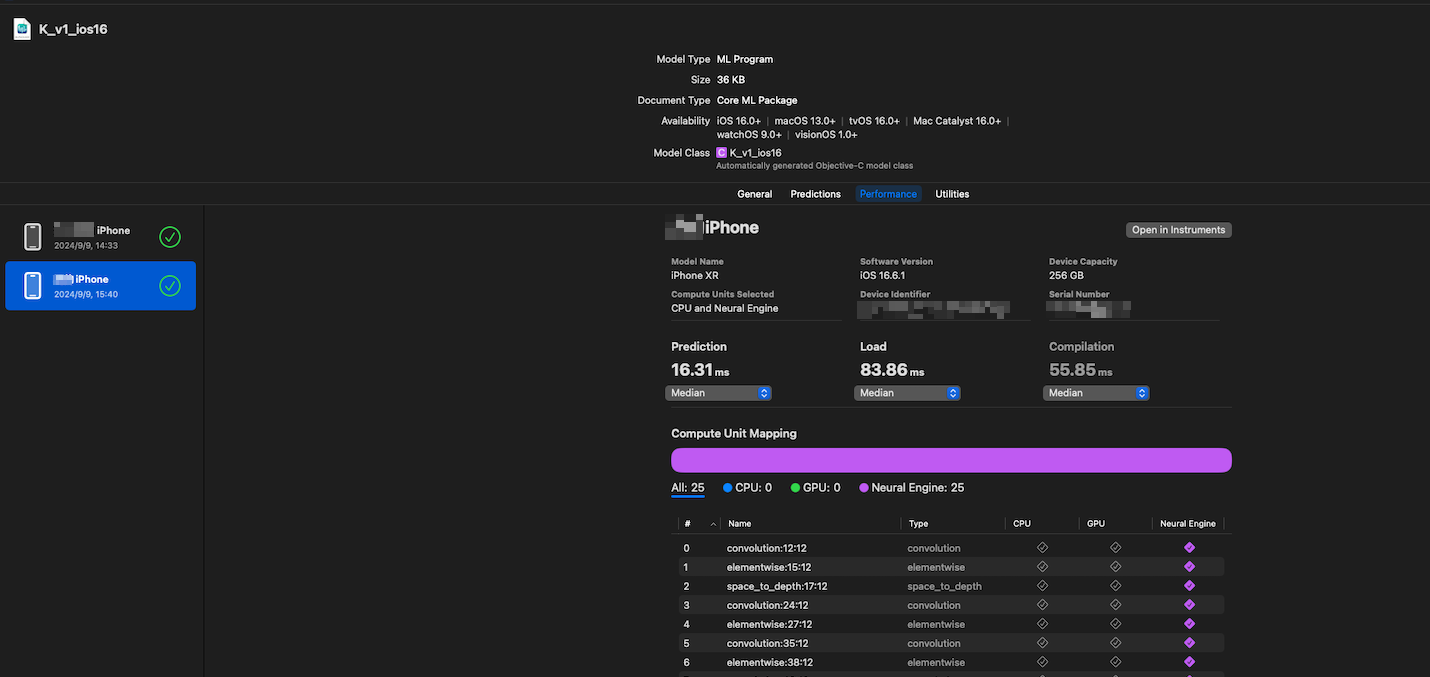Click GPU diamond in the elementwise:15:12 row
1430x677 pixels.
pos(1116,567)
